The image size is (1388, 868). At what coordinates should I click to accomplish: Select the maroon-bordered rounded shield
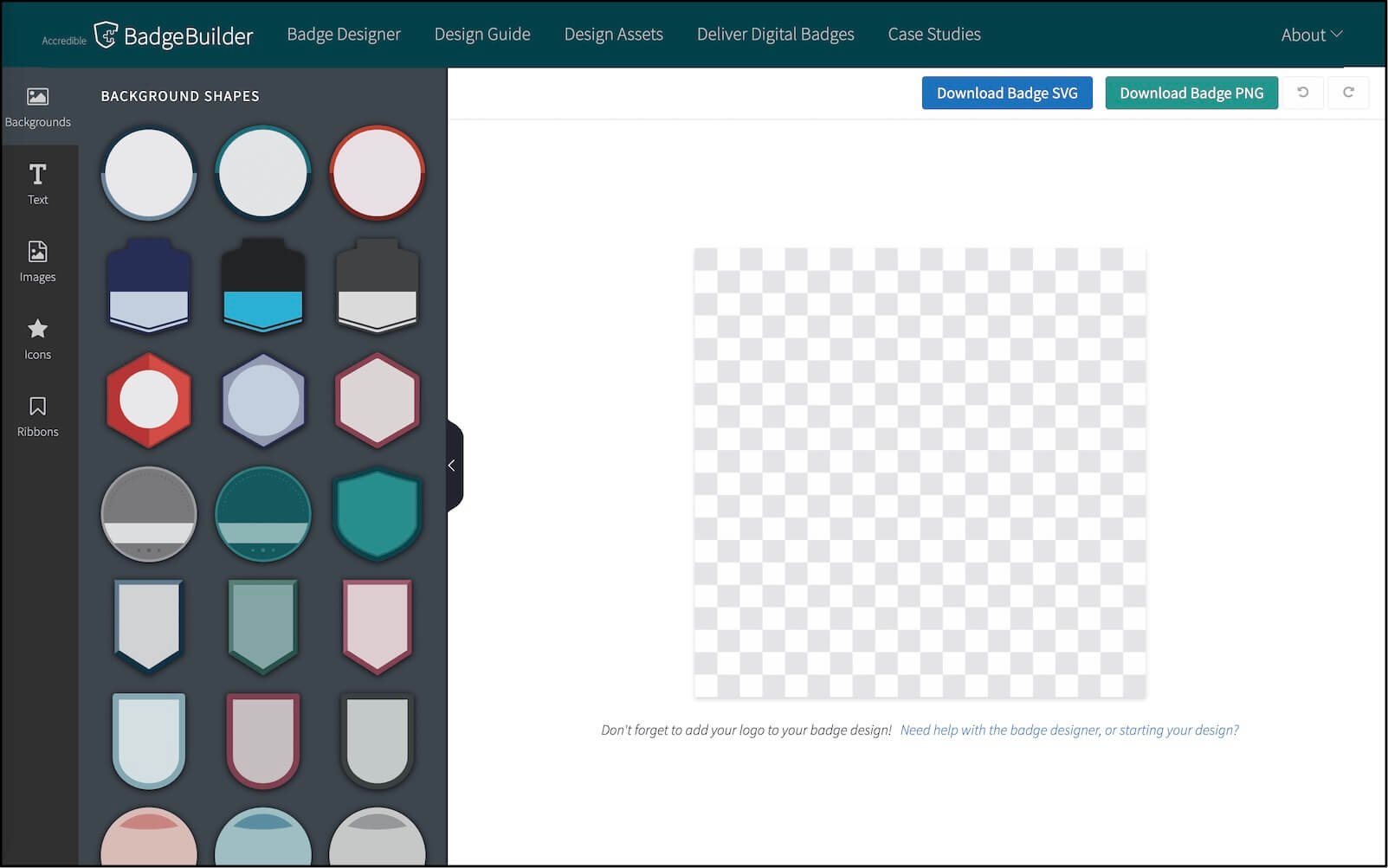[x=263, y=741]
